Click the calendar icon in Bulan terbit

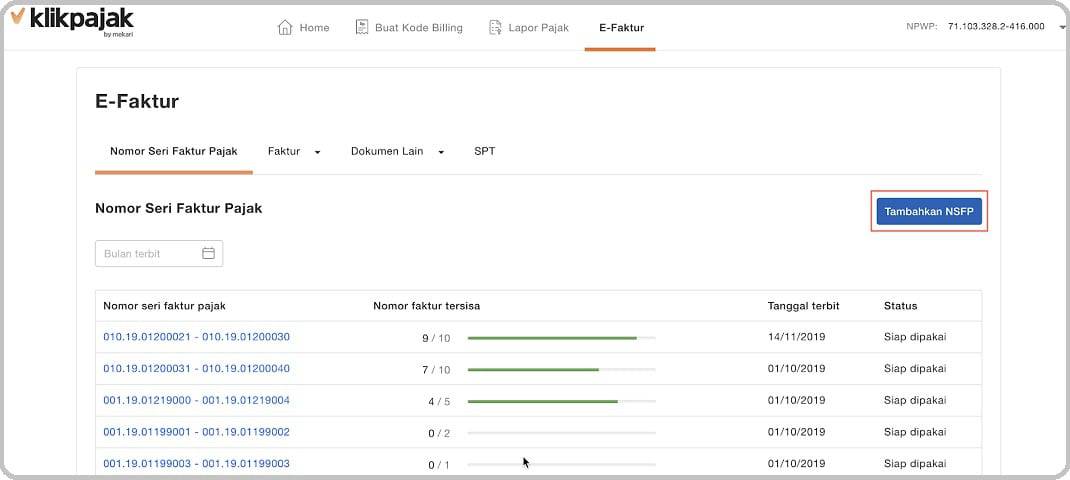tap(208, 253)
